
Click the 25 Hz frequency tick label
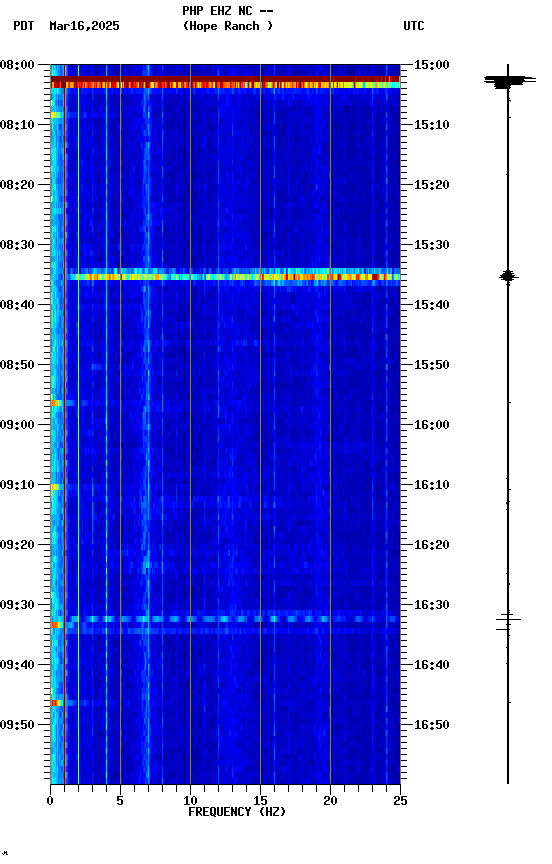point(400,801)
